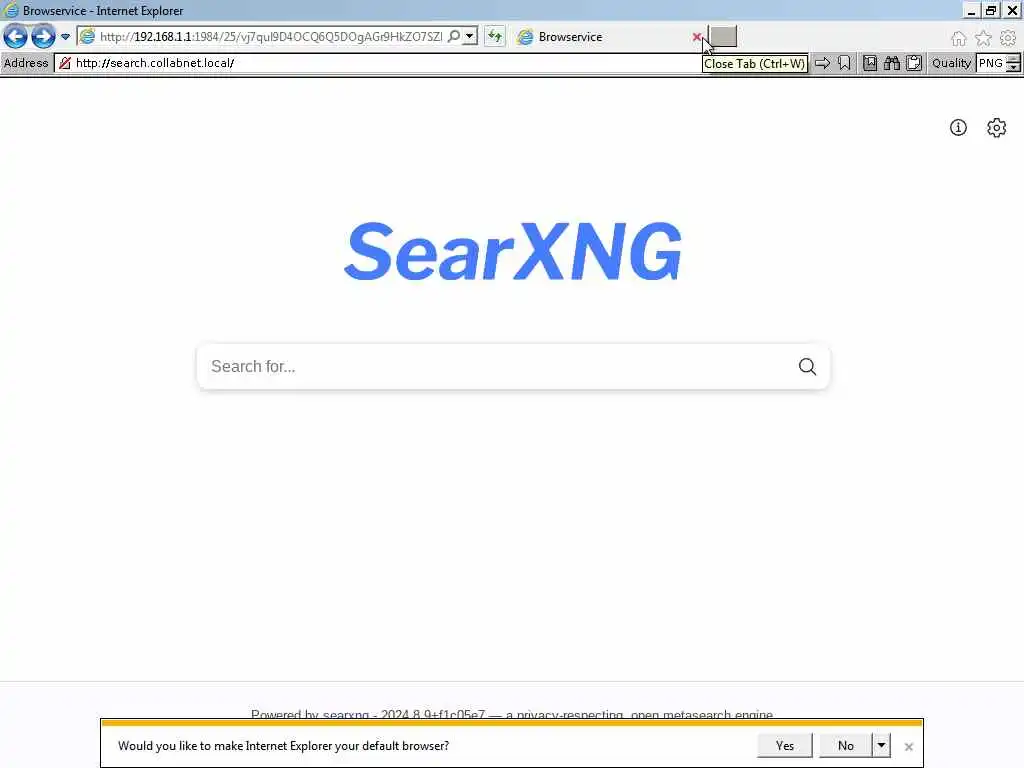
Task: Click the IE icon in the title bar
Action: pyautogui.click(x=10, y=10)
